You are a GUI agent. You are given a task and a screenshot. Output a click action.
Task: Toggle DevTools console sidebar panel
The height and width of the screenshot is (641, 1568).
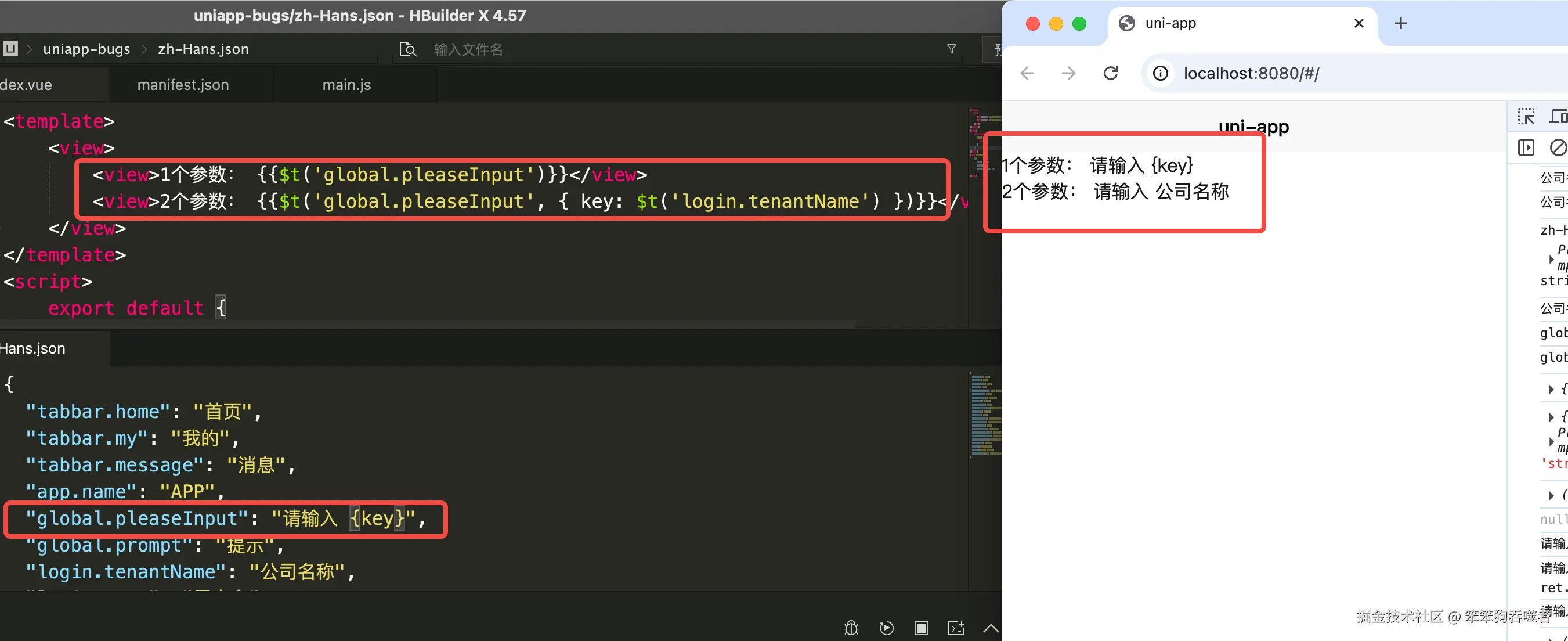point(1526,147)
